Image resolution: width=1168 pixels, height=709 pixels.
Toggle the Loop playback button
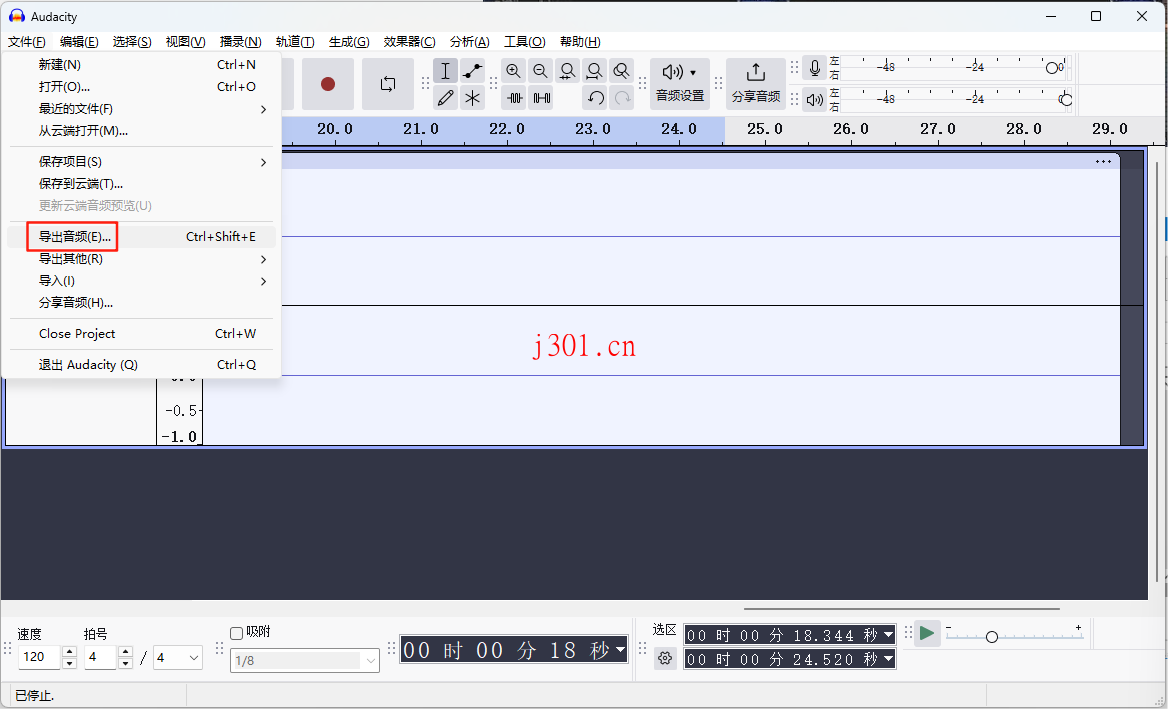click(x=387, y=84)
